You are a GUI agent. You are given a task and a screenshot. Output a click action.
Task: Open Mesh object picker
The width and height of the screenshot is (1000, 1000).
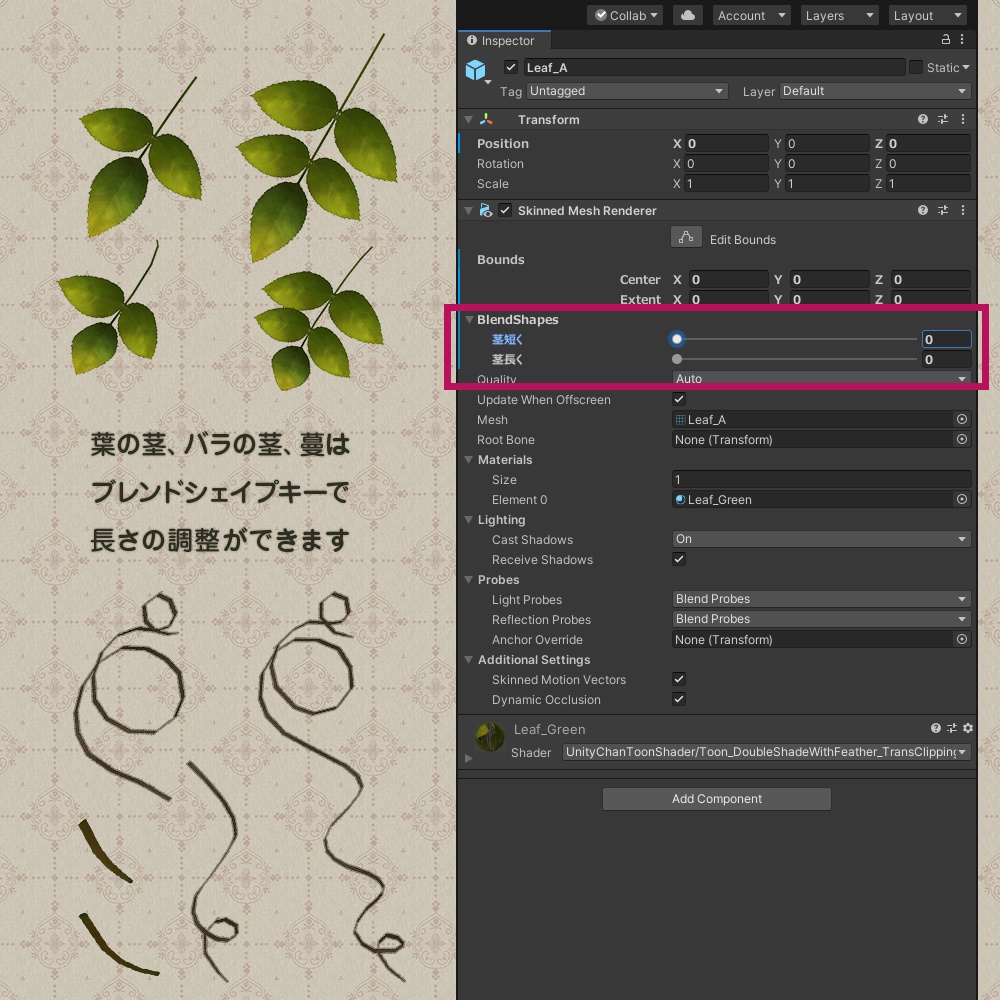point(962,419)
